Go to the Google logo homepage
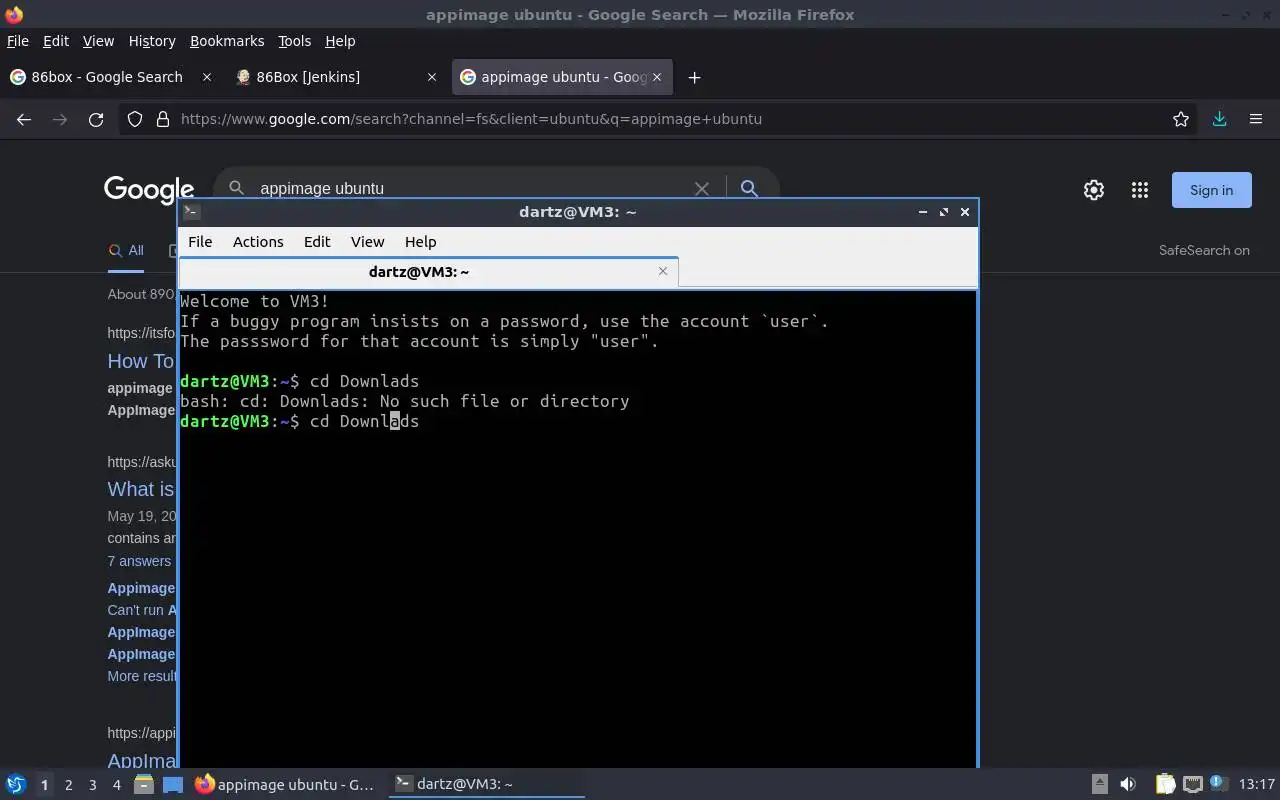 [149, 190]
